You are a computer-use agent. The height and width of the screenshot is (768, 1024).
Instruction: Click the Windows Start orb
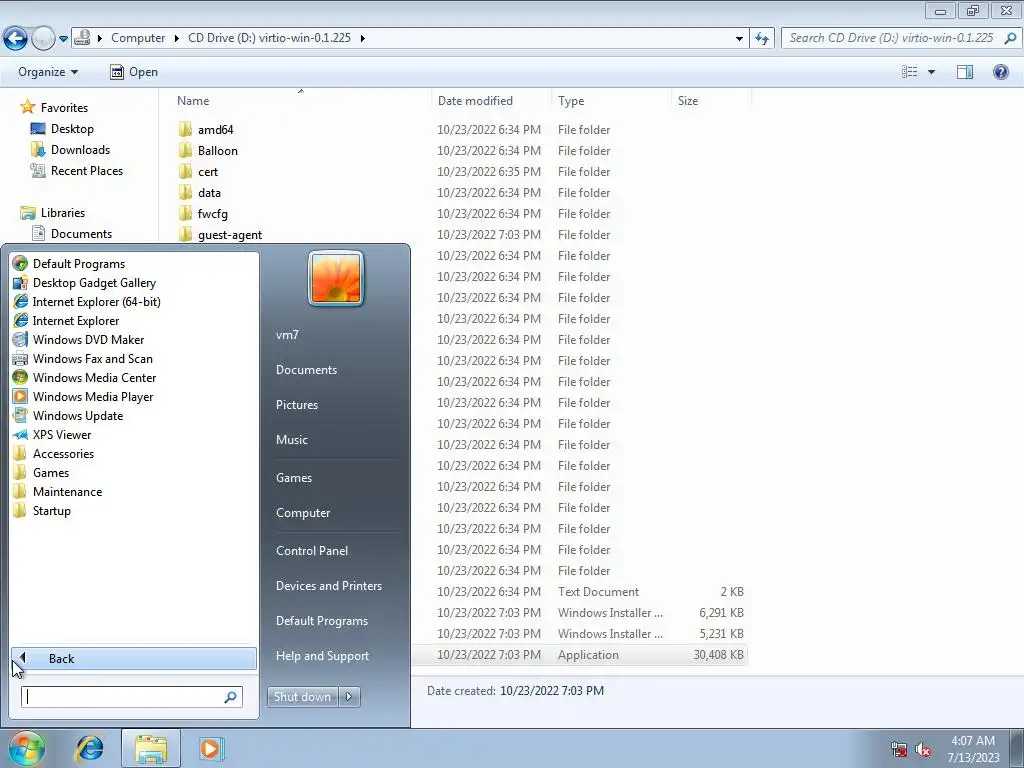point(26,748)
